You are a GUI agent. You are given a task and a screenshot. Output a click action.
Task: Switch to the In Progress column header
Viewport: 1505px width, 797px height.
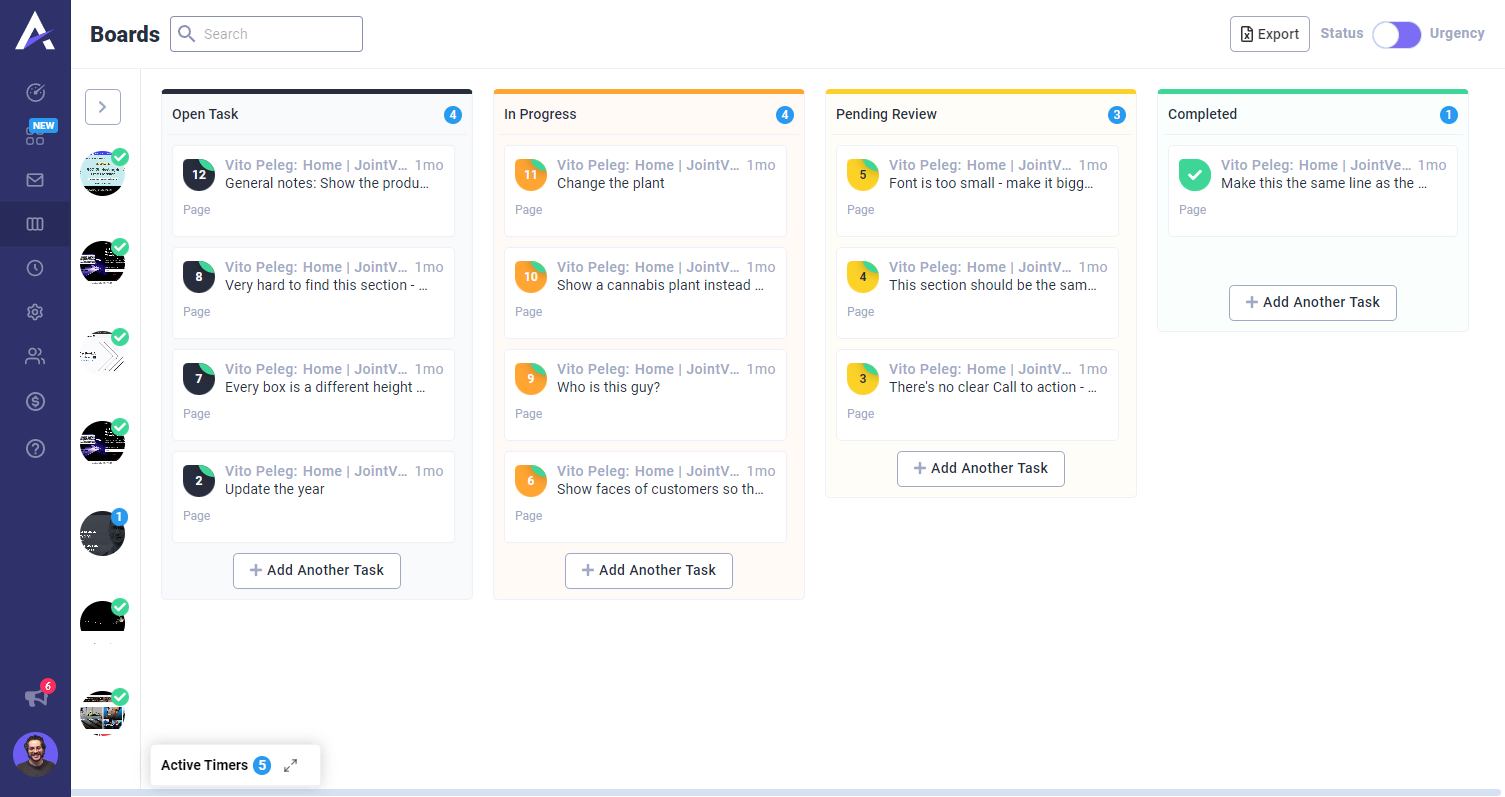pyautogui.click(x=540, y=114)
